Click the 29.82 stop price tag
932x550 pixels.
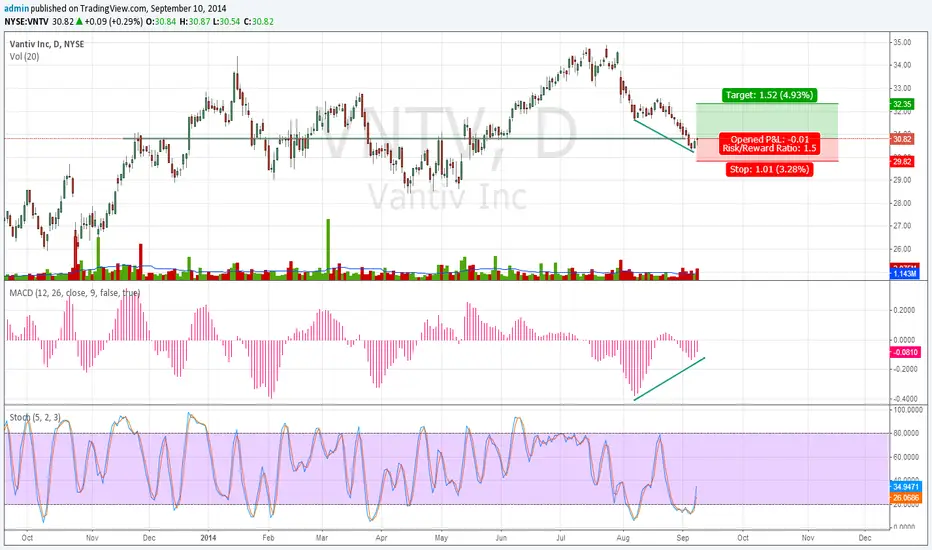pos(902,162)
